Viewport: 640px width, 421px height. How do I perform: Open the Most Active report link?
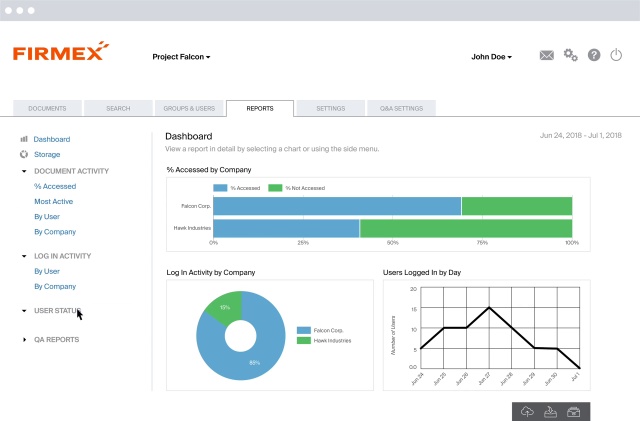(53, 201)
